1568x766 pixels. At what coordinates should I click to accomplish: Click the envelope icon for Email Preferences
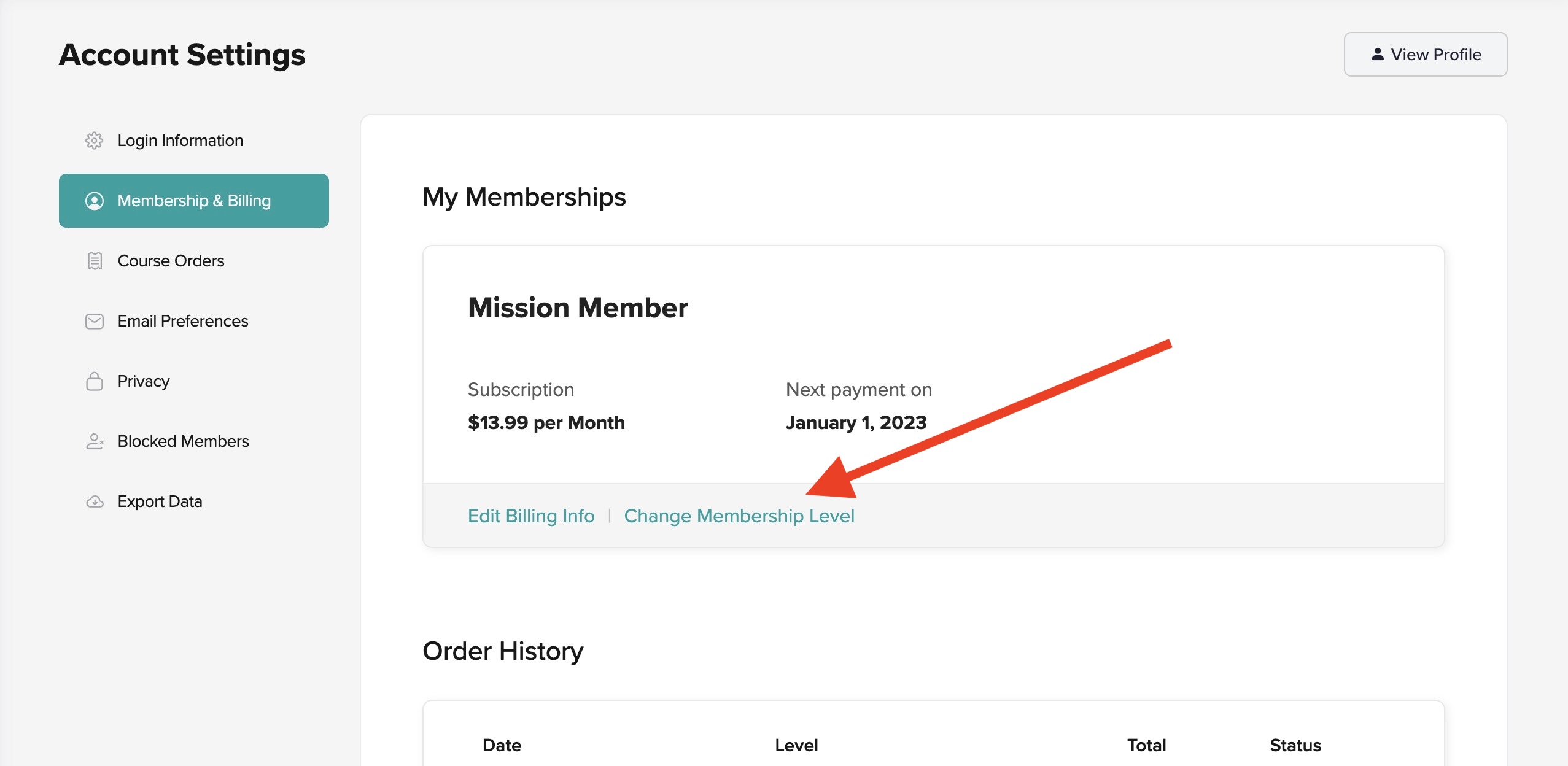tap(94, 321)
